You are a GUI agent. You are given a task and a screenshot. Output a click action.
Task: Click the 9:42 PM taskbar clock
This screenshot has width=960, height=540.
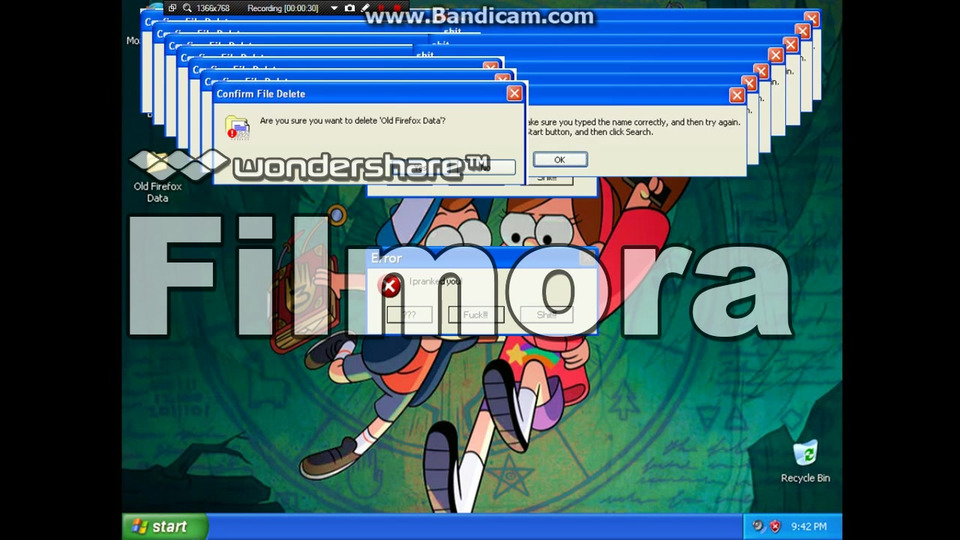[808, 527]
